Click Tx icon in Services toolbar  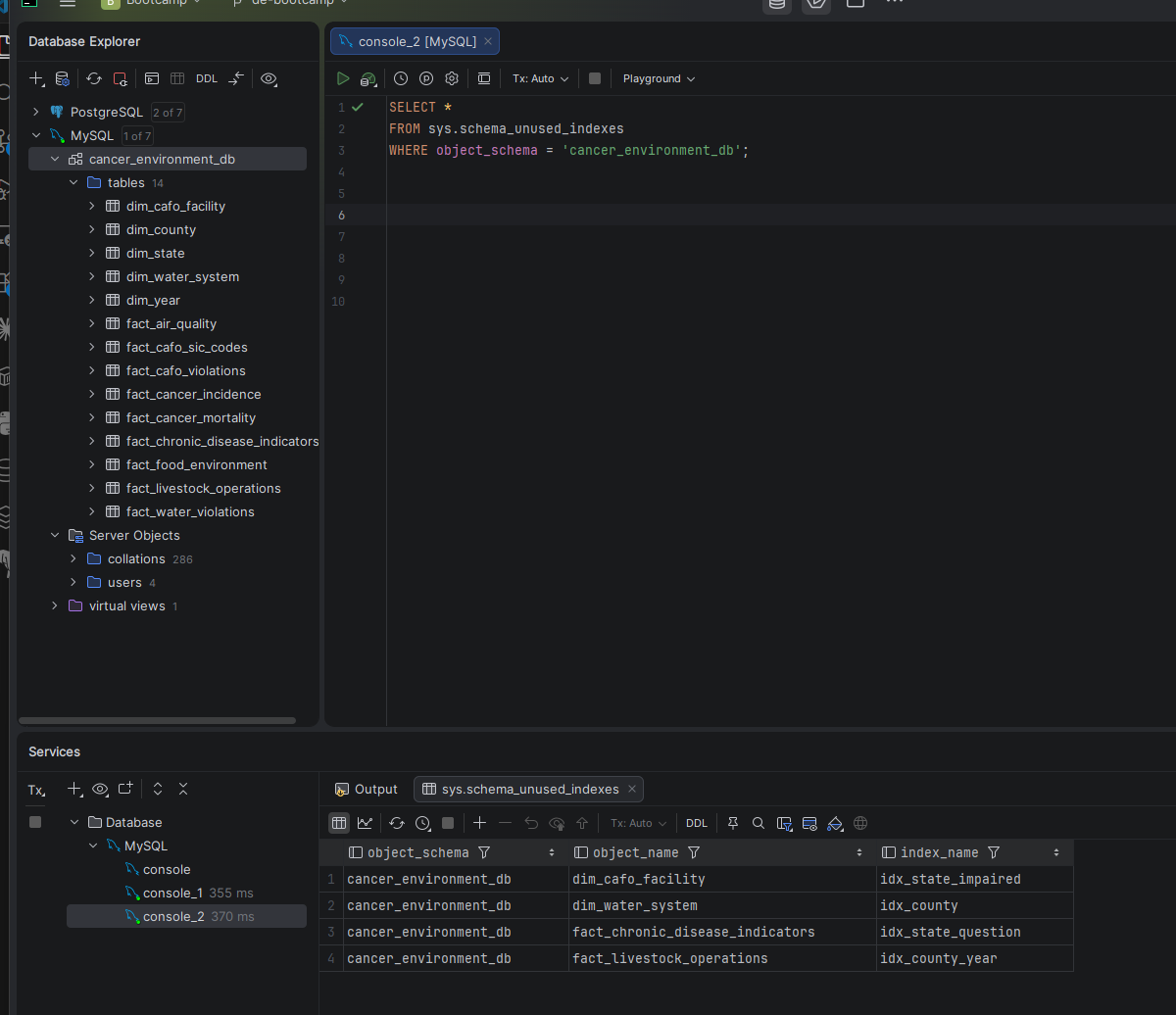click(36, 790)
